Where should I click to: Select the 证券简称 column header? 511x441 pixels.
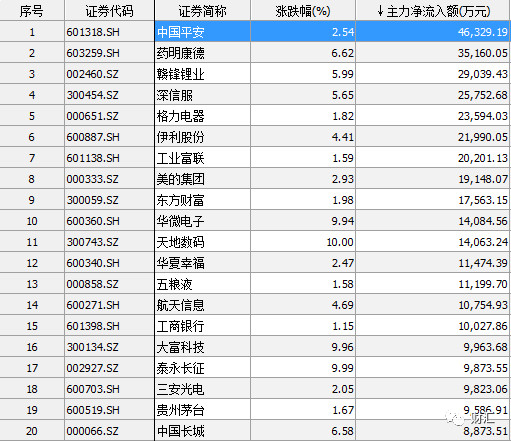202,11
